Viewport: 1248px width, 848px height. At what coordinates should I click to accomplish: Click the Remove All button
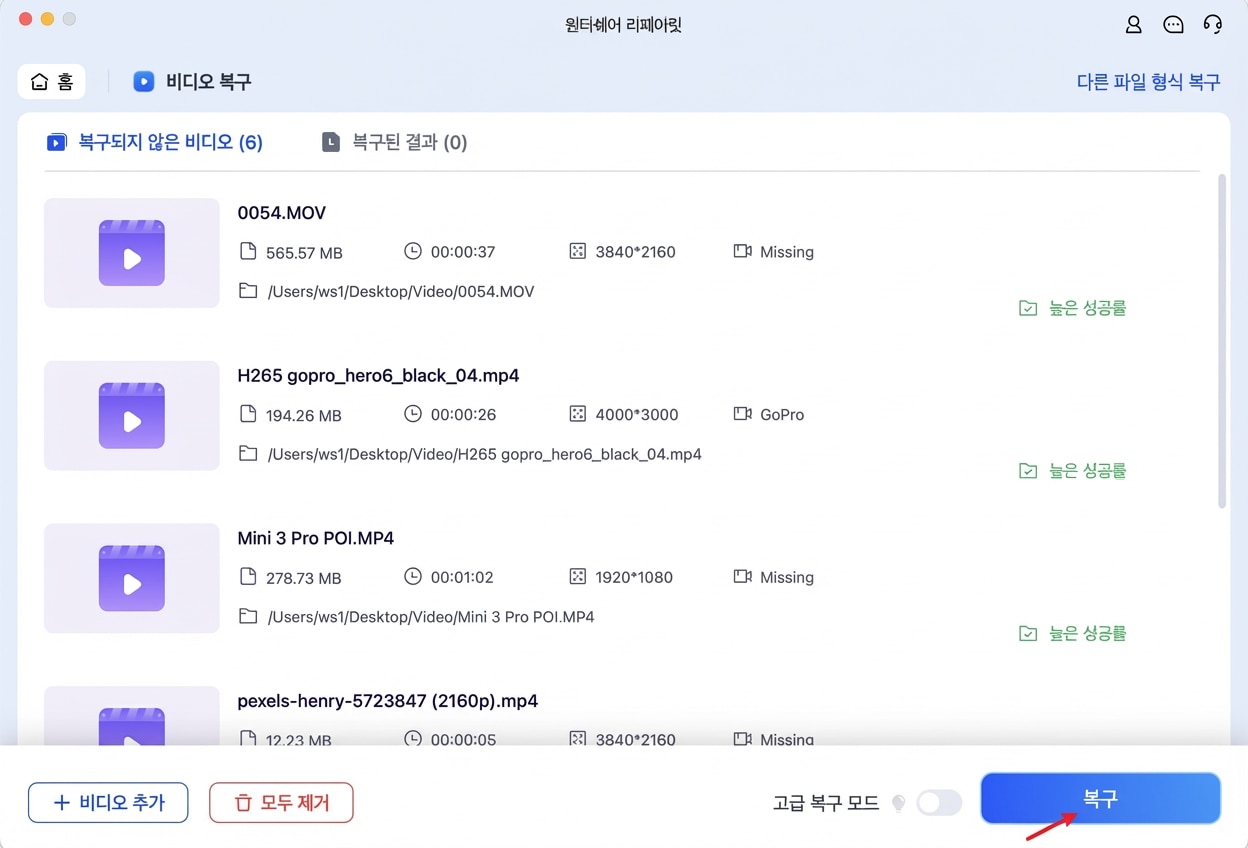(x=281, y=802)
